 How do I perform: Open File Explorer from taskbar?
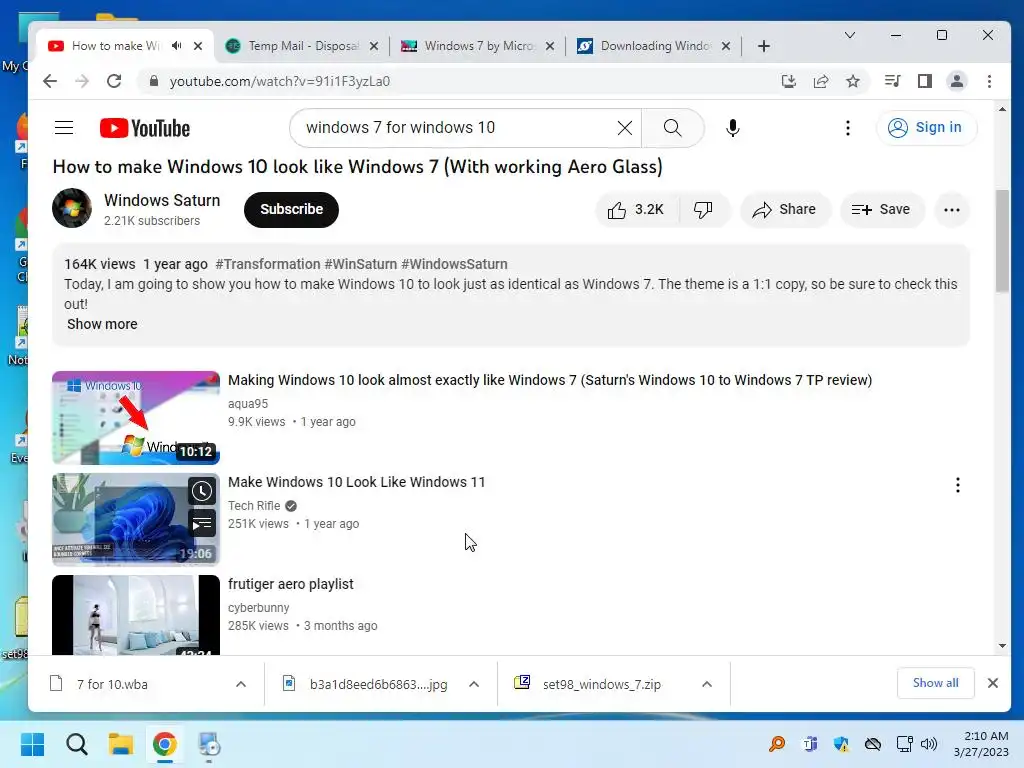pyautogui.click(x=121, y=744)
